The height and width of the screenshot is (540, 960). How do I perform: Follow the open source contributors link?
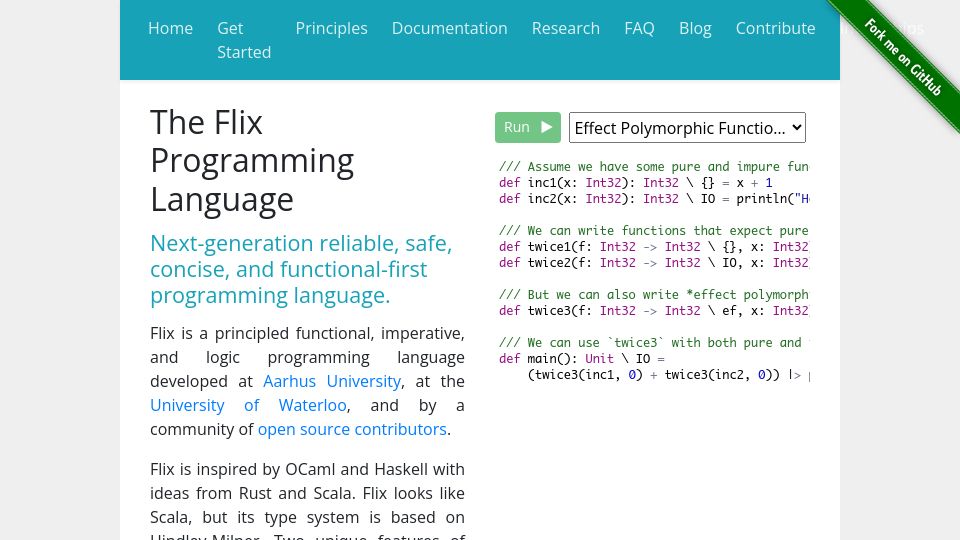tap(352, 429)
